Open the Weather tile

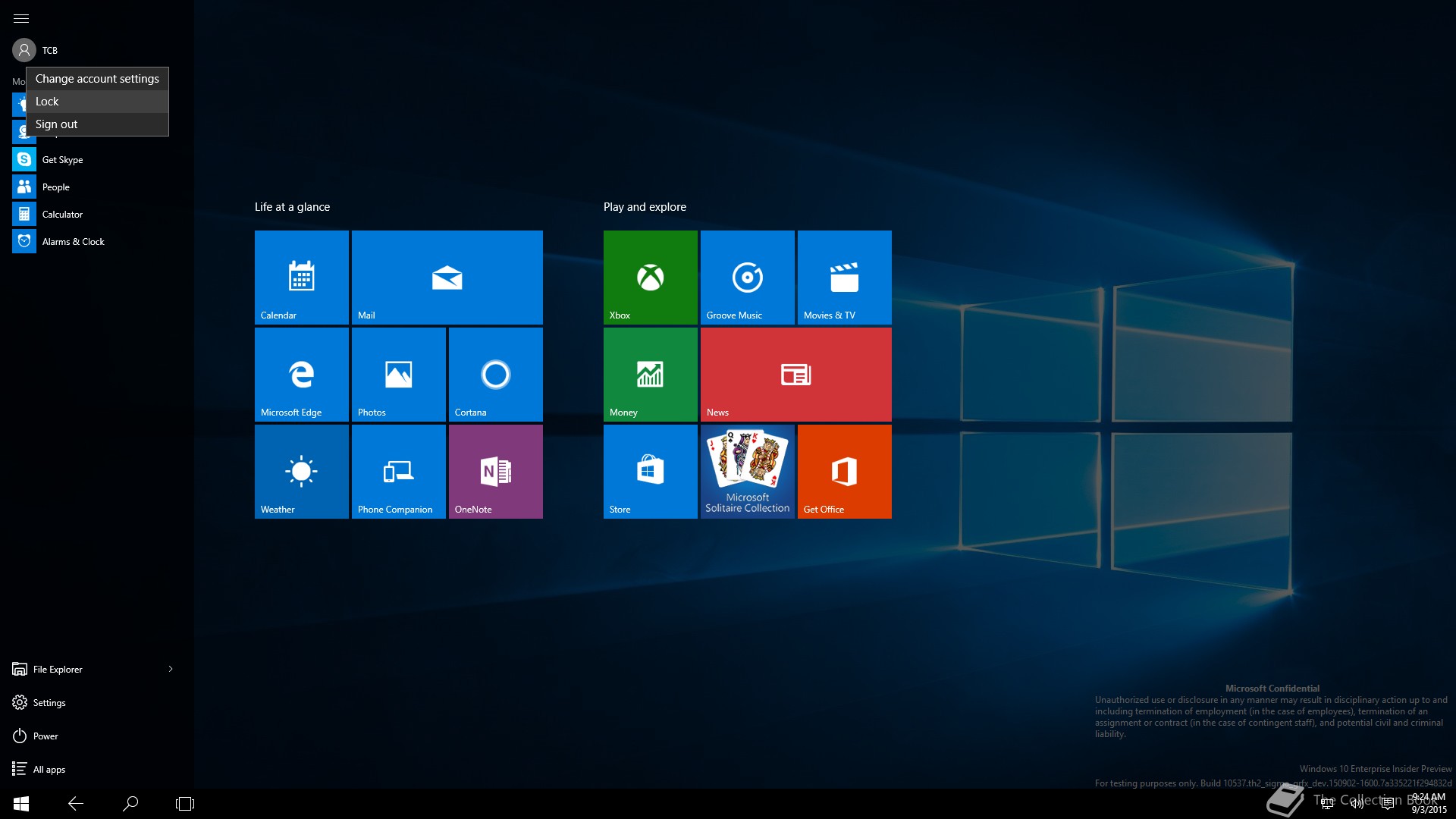(x=302, y=472)
